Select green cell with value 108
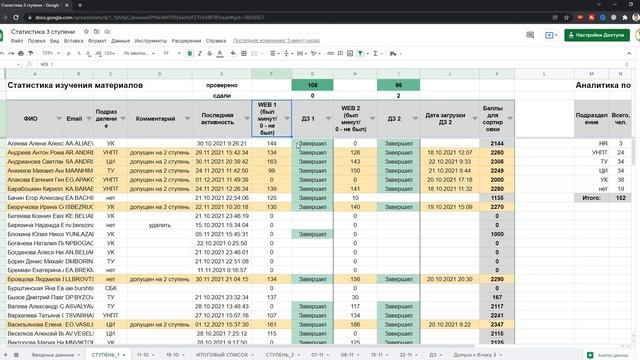Screen dimensions: 640x360 (313, 85)
